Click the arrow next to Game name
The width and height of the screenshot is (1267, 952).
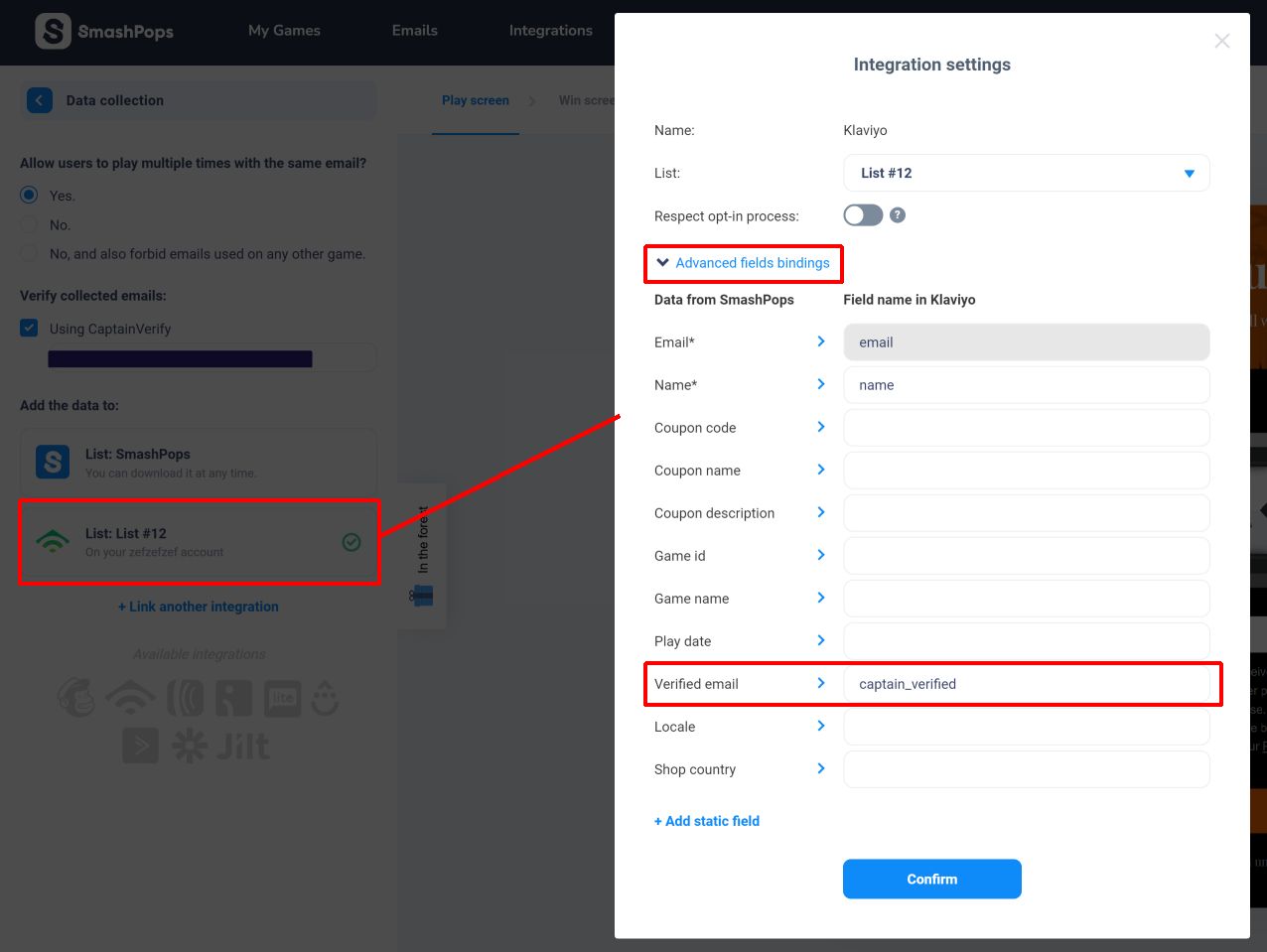[x=821, y=598]
